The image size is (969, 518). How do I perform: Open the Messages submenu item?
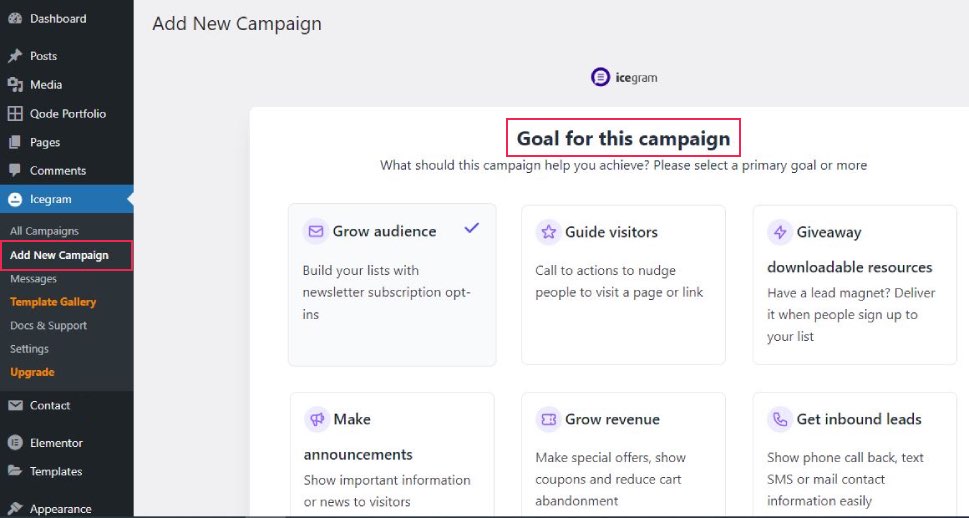point(33,279)
